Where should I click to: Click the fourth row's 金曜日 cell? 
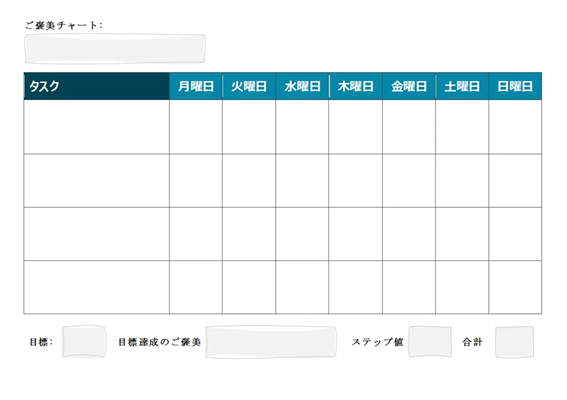(x=409, y=287)
